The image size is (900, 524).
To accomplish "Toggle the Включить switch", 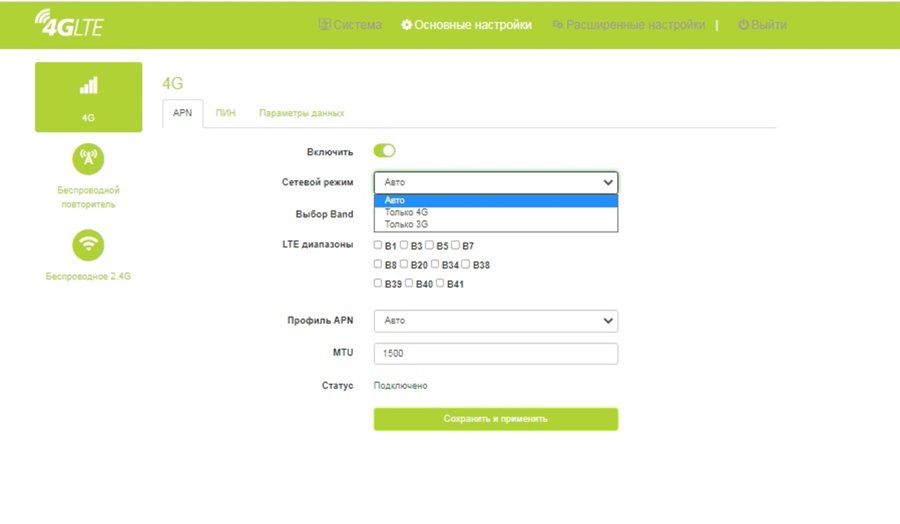I will point(385,151).
